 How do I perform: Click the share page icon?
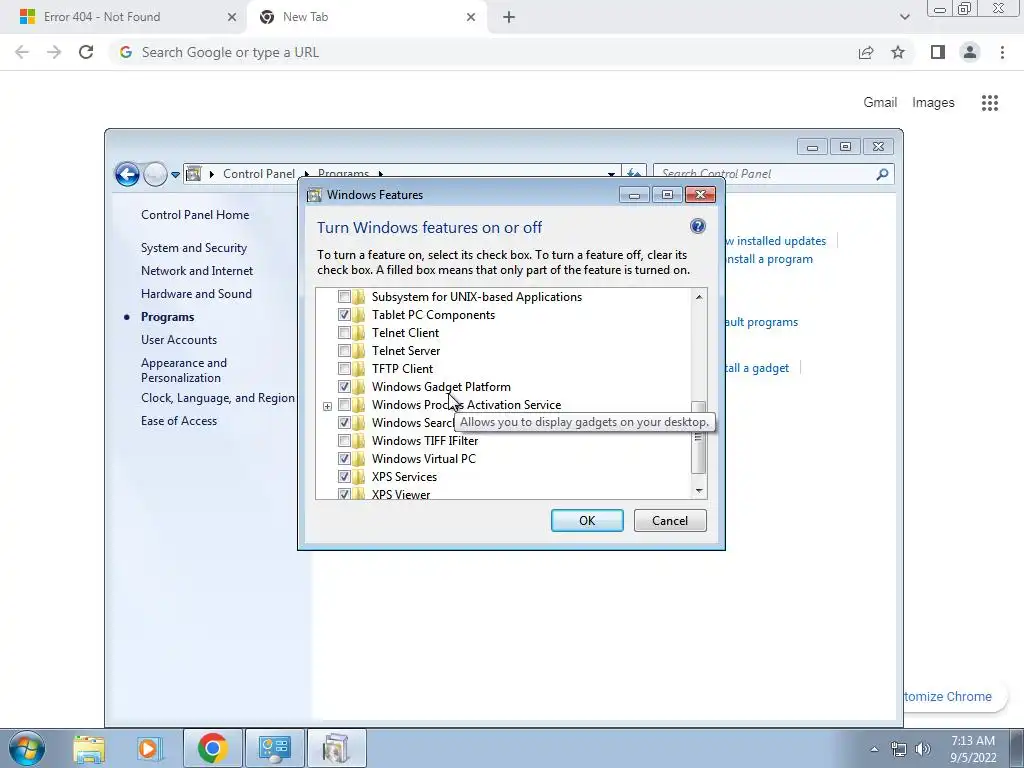(x=866, y=52)
